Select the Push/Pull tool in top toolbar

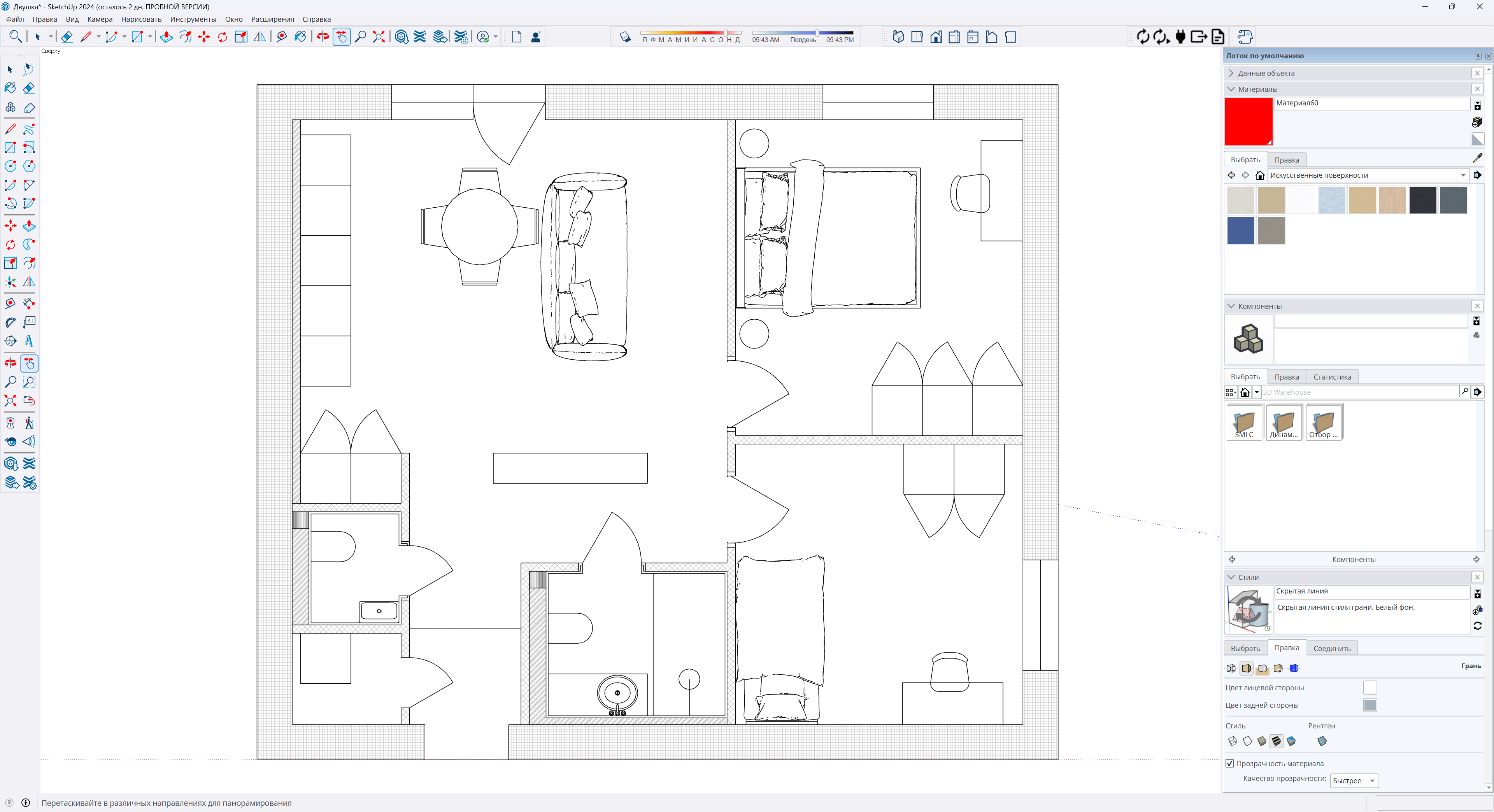pos(167,37)
